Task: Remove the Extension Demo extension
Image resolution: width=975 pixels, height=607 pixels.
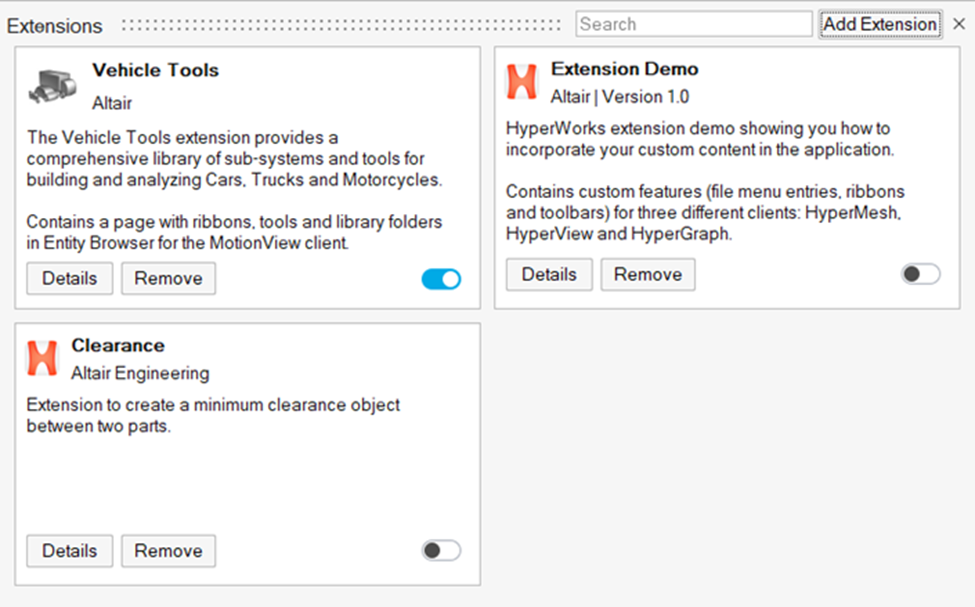Action: click(x=648, y=274)
